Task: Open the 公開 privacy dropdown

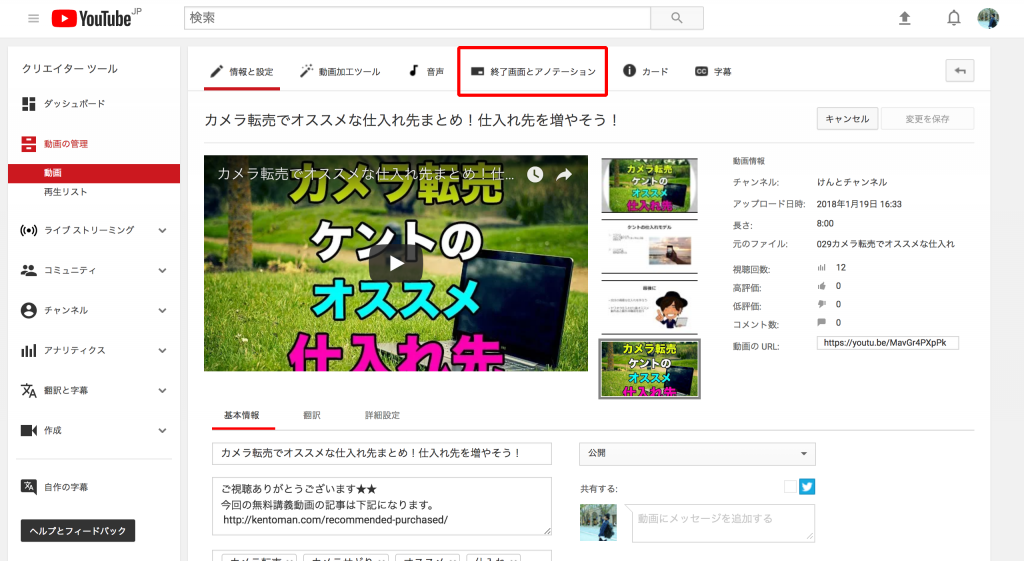Action: click(x=697, y=453)
